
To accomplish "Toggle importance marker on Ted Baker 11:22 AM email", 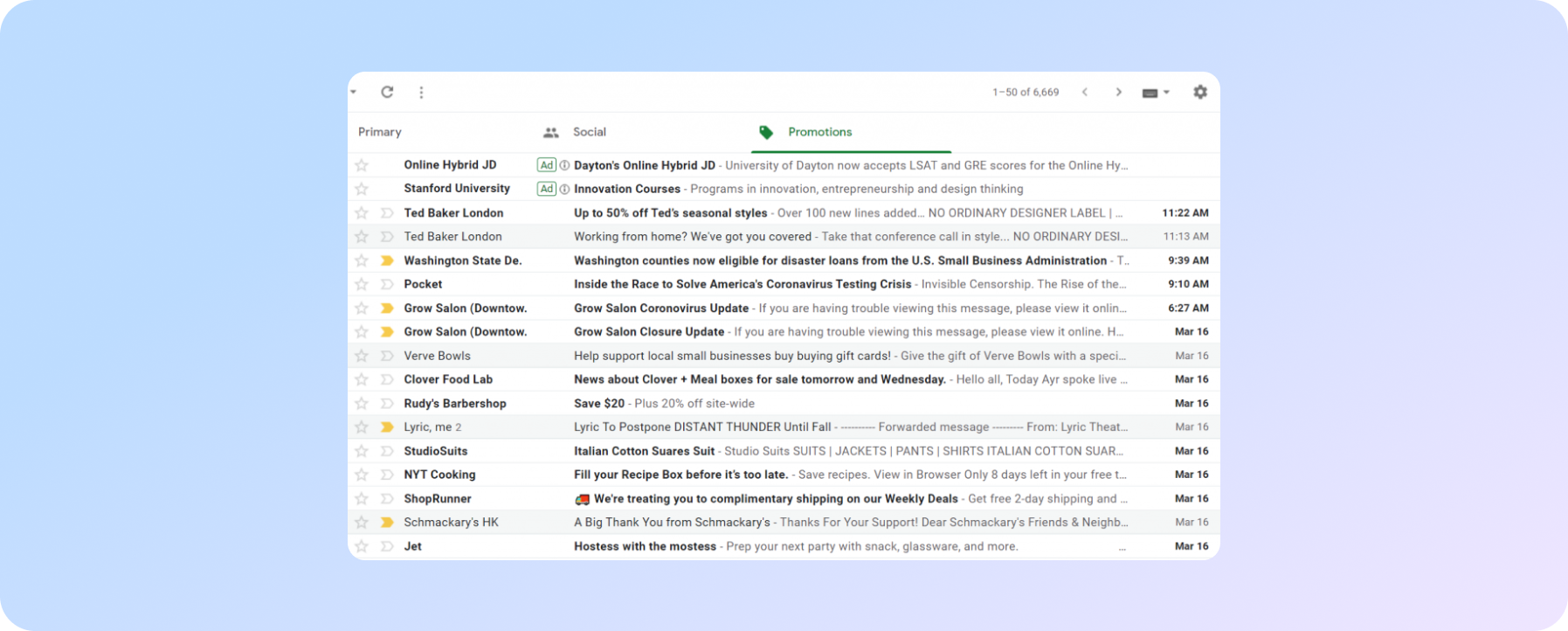I will tap(387, 212).
